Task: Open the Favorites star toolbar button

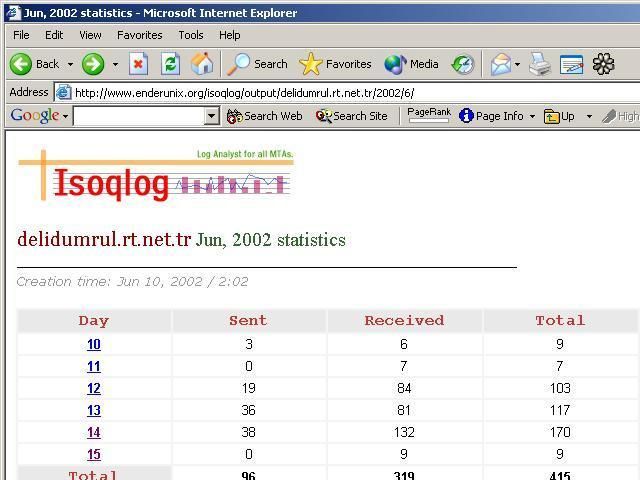Action: 335,64
